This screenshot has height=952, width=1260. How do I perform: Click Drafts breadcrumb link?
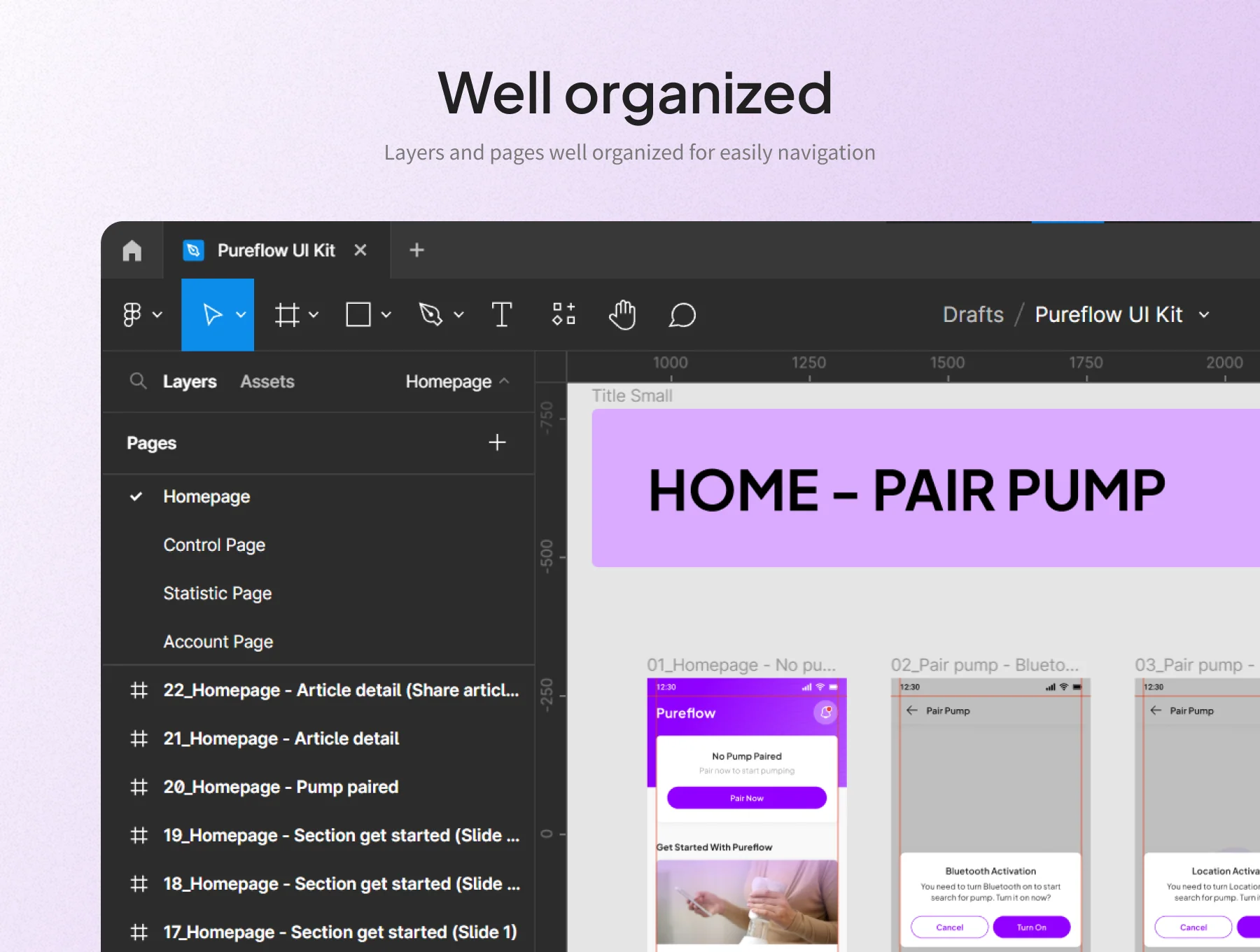(x=973, y=314)
